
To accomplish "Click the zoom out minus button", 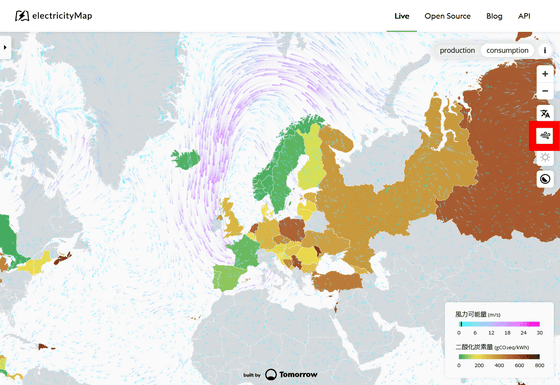I will coord(545,91).
